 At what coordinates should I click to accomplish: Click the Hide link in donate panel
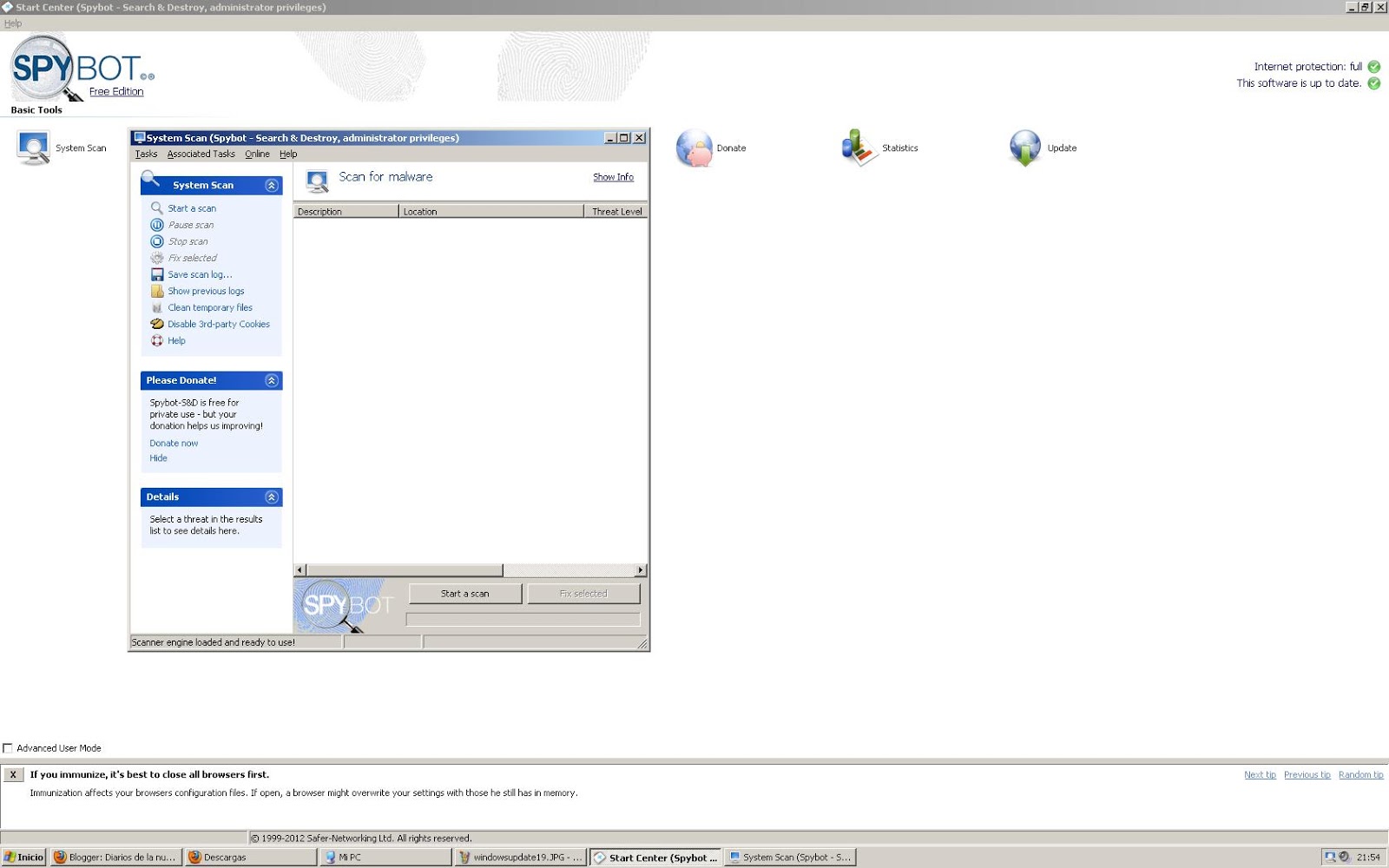point(158,458)
